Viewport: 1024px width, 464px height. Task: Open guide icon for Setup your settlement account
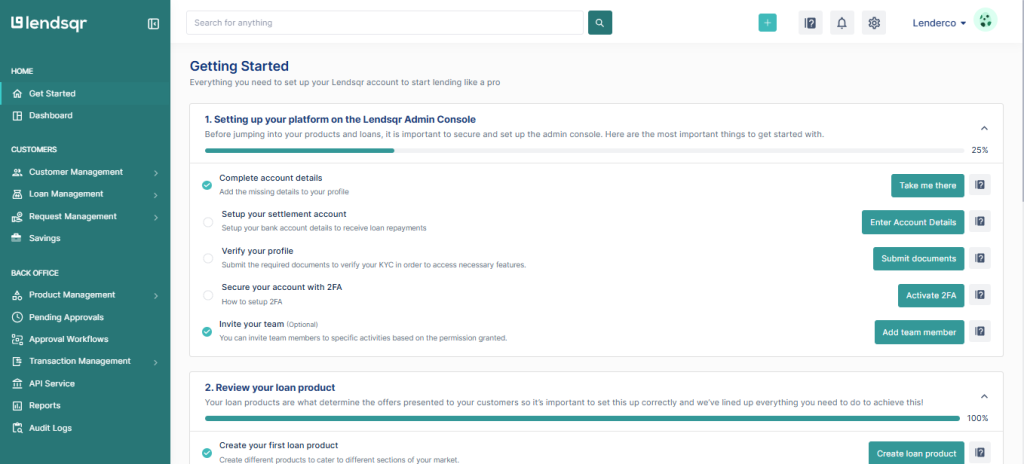click(980, 222)
